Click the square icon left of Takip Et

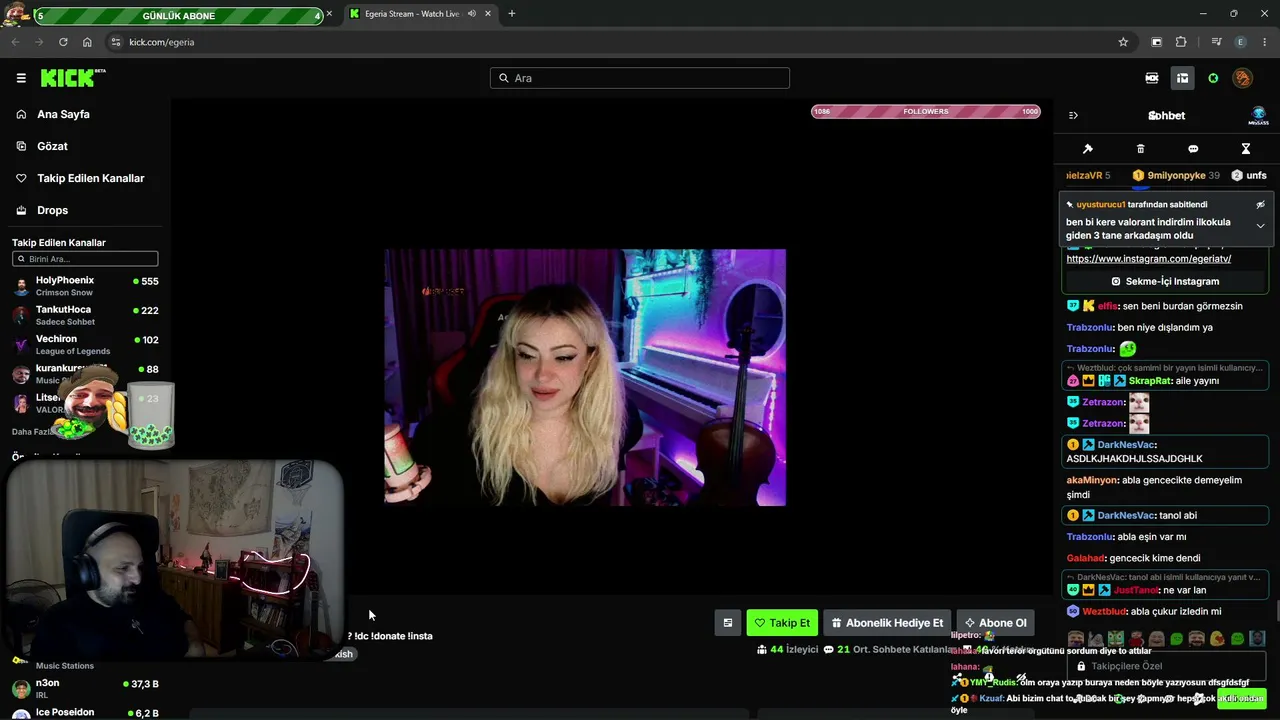tap(728, 623)
